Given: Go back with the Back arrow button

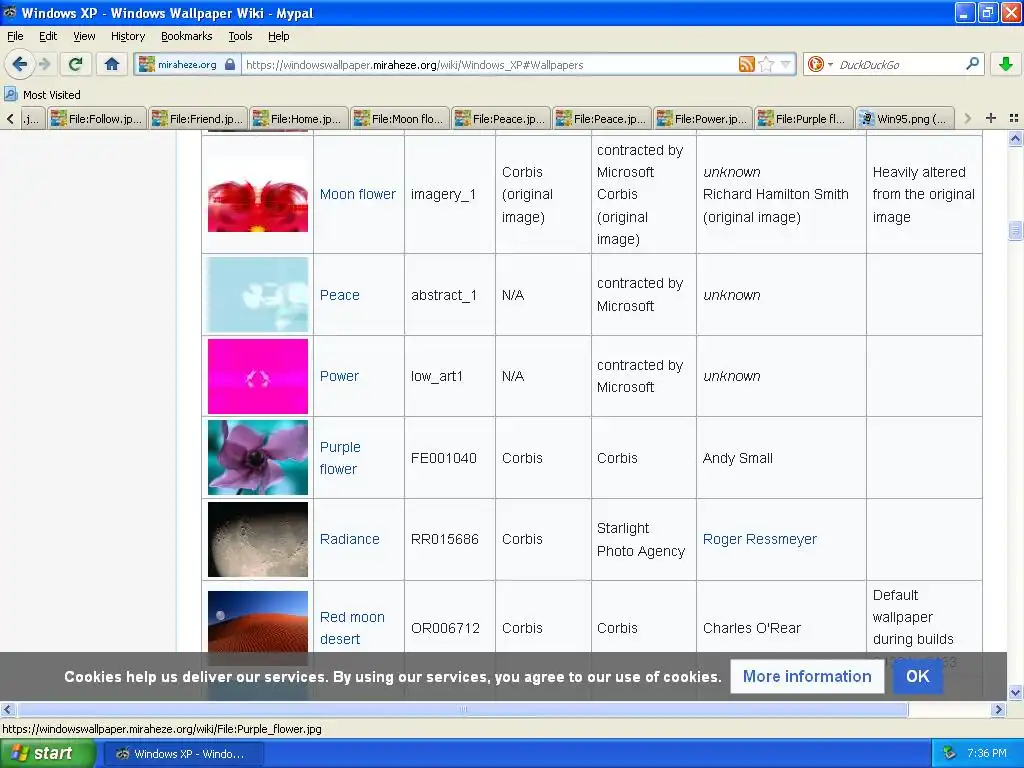Looking at the screenshot, I should [19, 64].
